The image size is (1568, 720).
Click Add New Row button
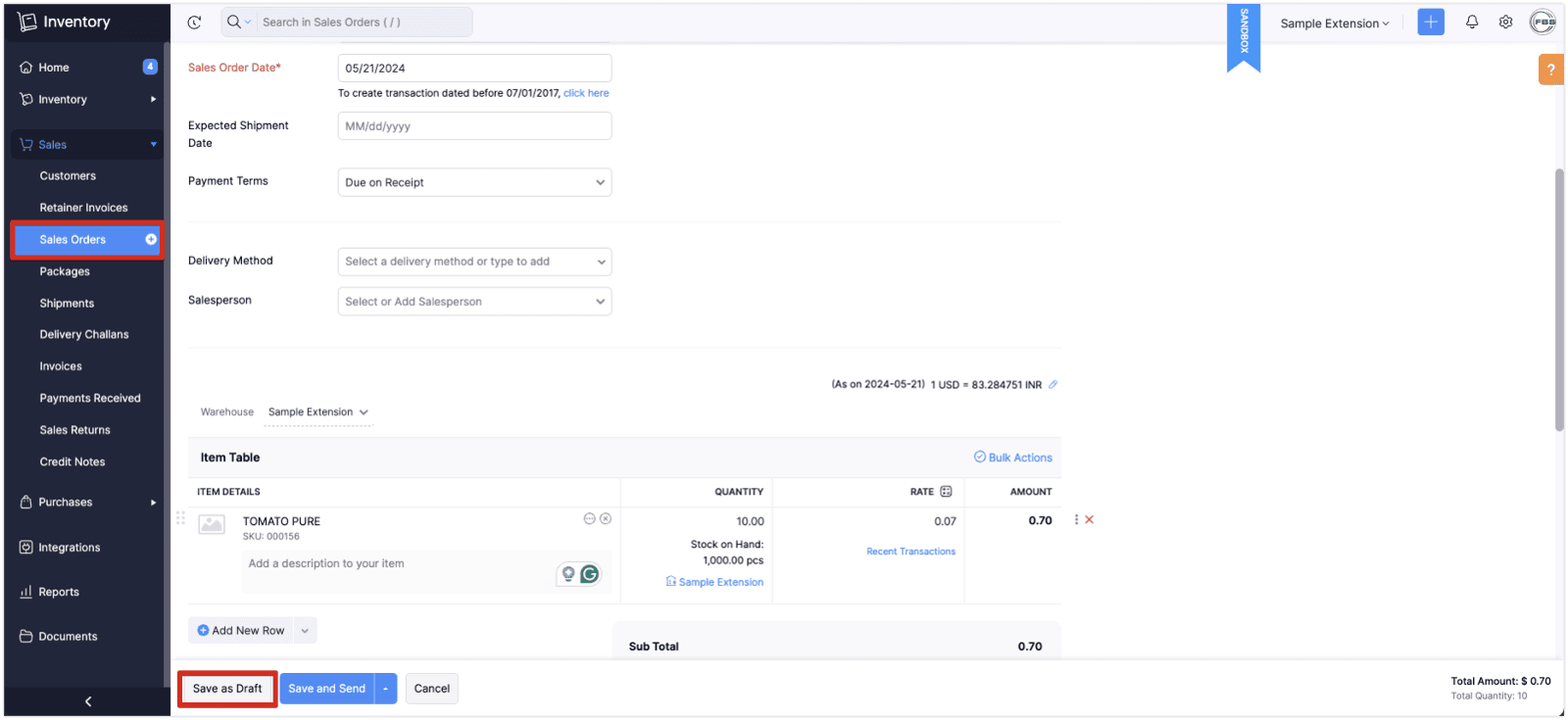[x=241, y=630]
